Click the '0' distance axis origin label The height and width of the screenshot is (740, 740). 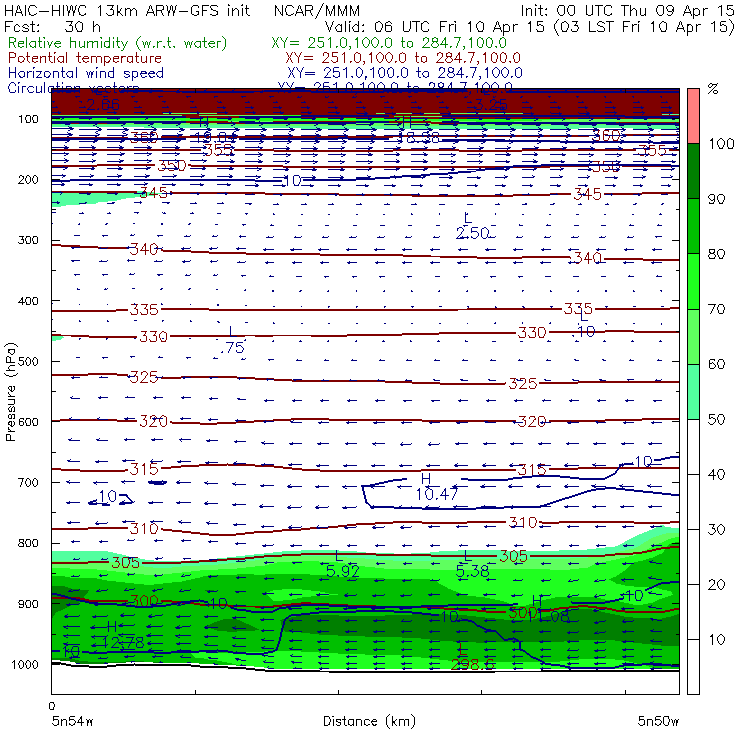point(51,706)
